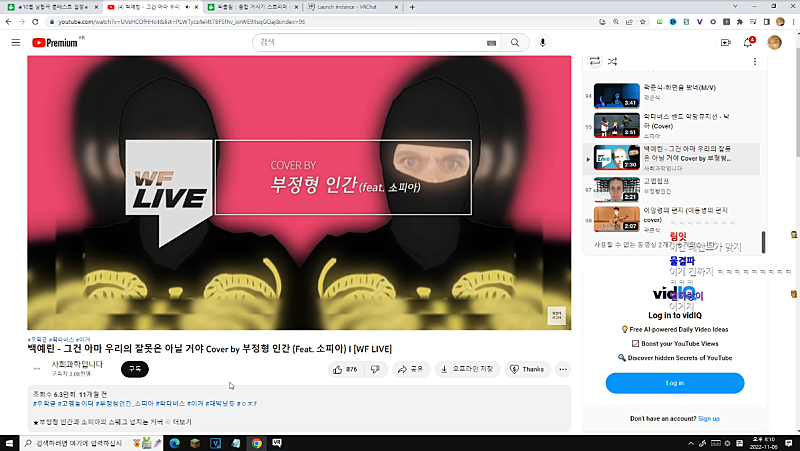This screenshot has width=800, height=451.
Task: Dislike the video
Action: 376,369
